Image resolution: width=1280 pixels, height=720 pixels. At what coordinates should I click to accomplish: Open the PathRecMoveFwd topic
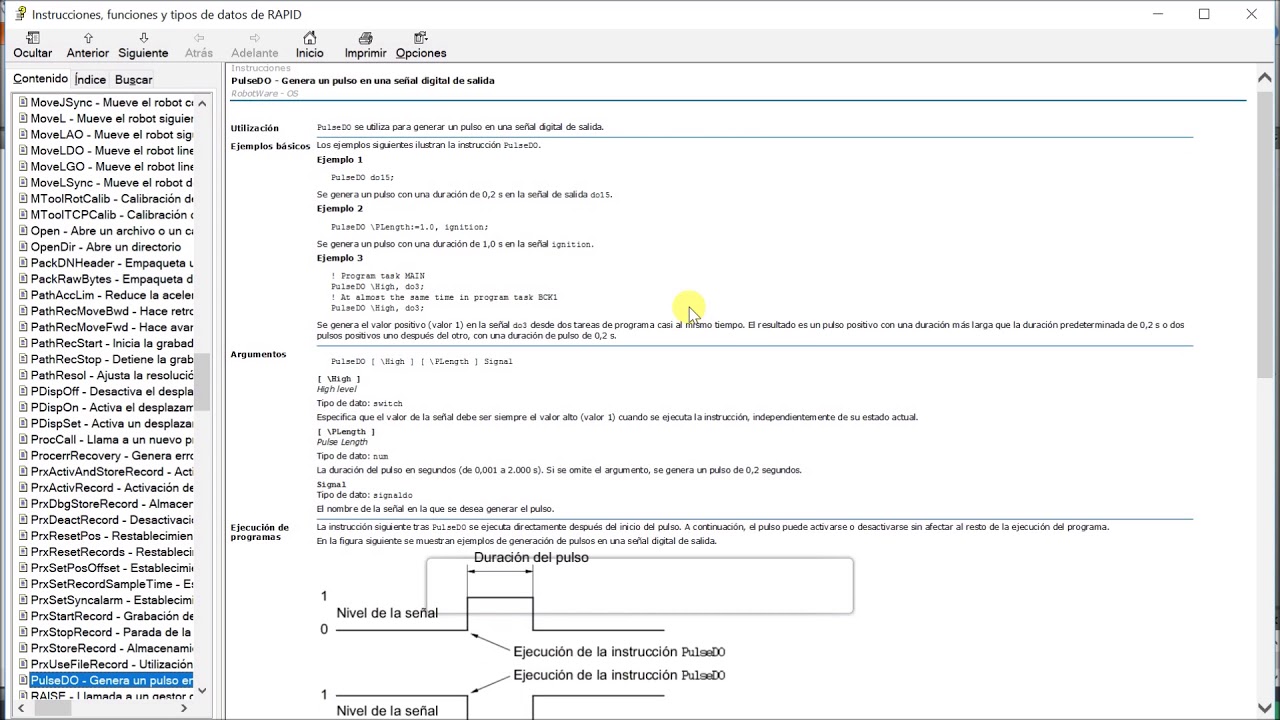point(112,327)
